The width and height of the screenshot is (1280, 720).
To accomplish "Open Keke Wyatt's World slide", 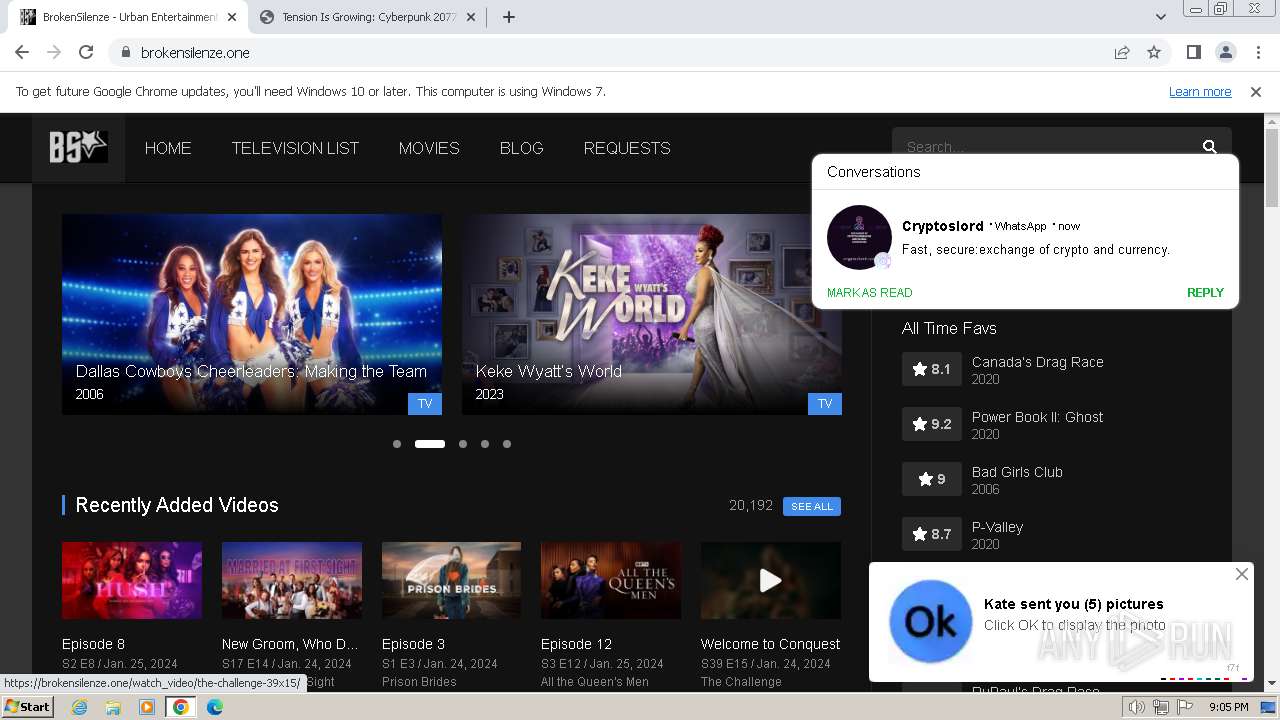I will point(652,314).
